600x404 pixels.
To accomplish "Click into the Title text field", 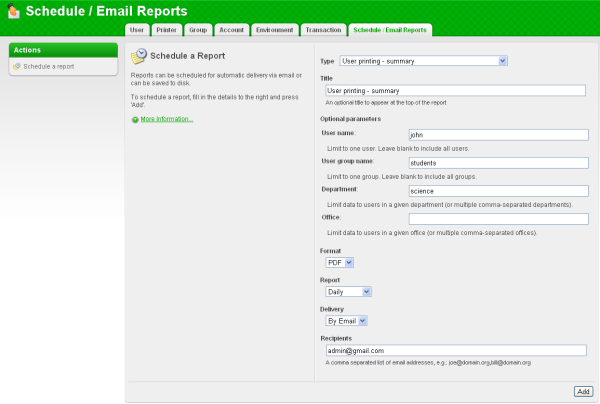I will (x=455, y=91).
